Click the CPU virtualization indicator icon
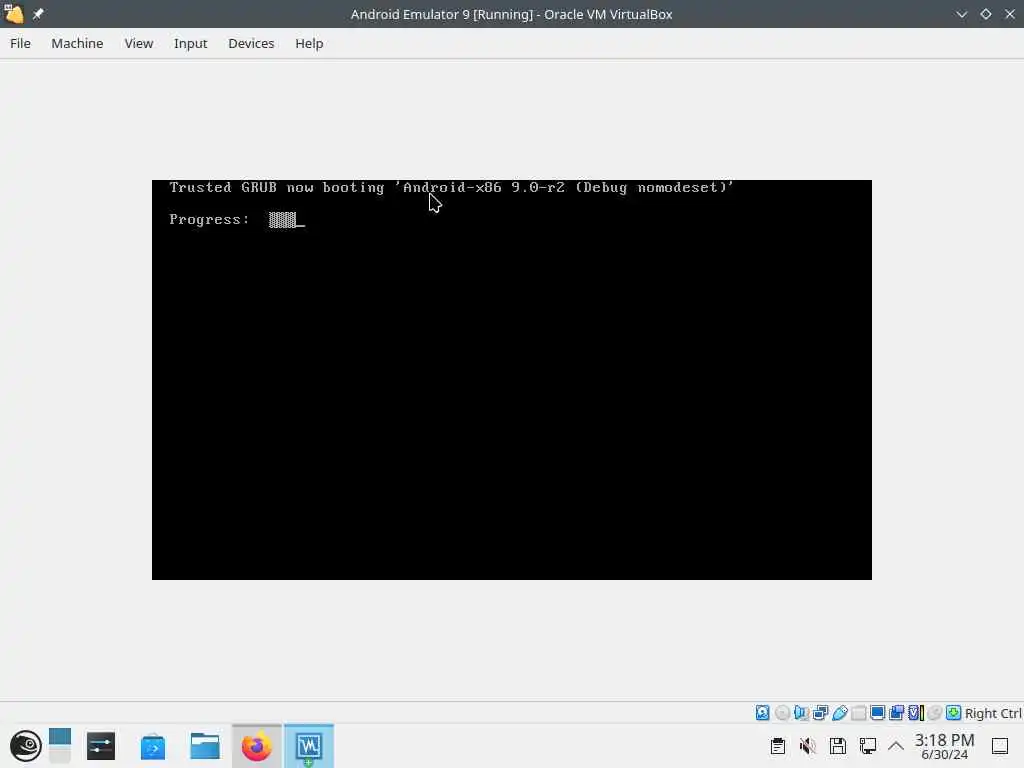 (x=916, y=712)
